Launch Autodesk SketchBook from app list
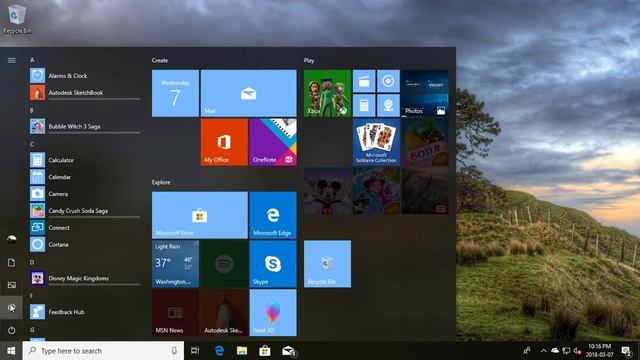The width and height of the screenshot is (640, 360). pos(84,93)
